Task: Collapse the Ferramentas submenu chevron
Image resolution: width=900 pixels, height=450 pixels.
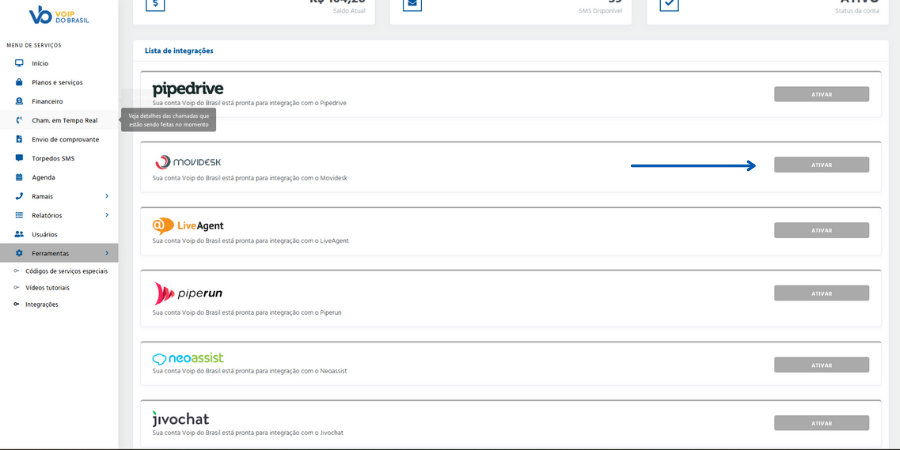Action: coord(107,253)
